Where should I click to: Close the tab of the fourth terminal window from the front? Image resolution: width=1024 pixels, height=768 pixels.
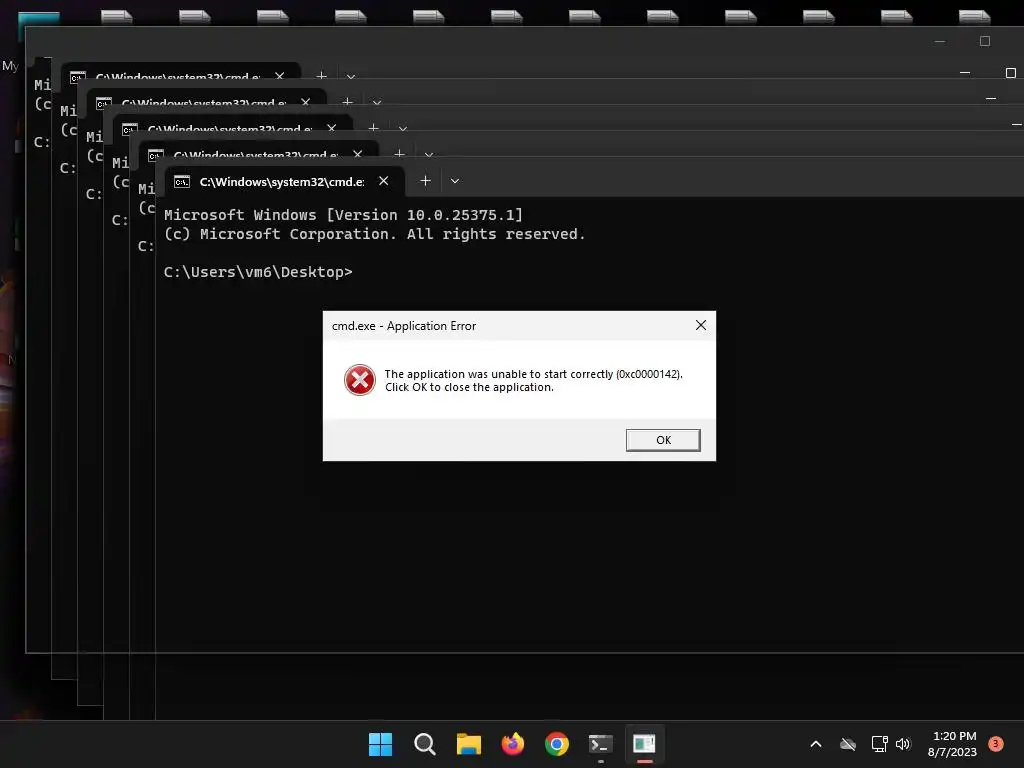(x=305, y=102)
